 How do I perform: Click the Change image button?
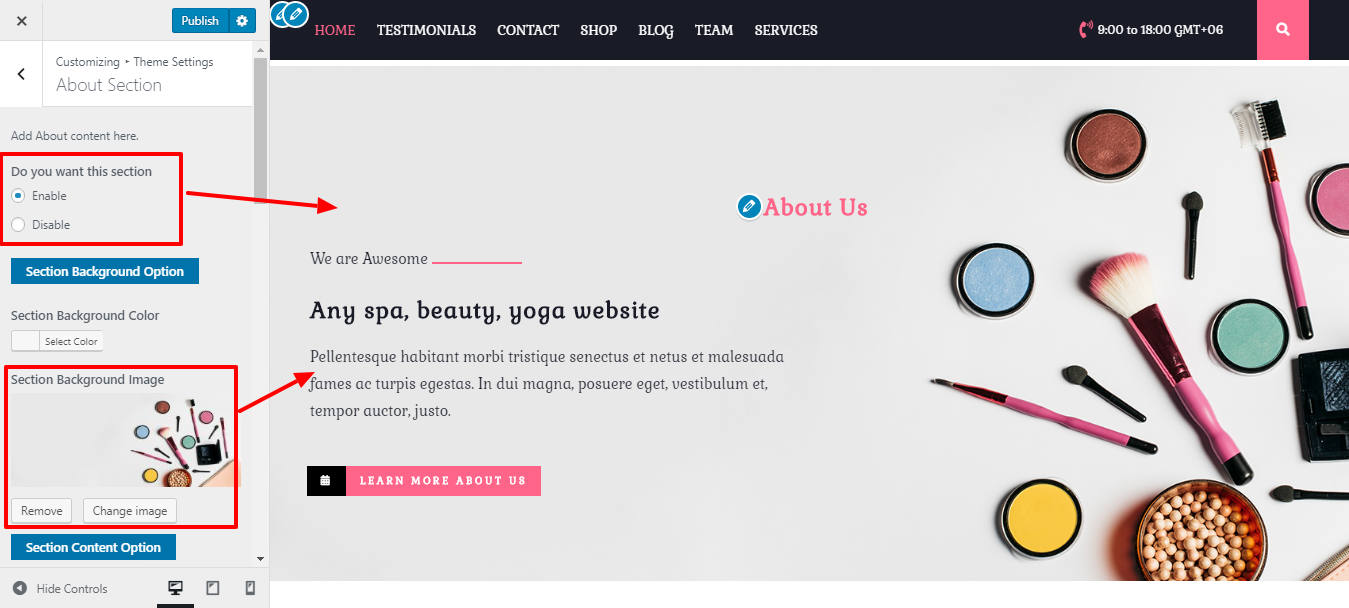(130, 511)
